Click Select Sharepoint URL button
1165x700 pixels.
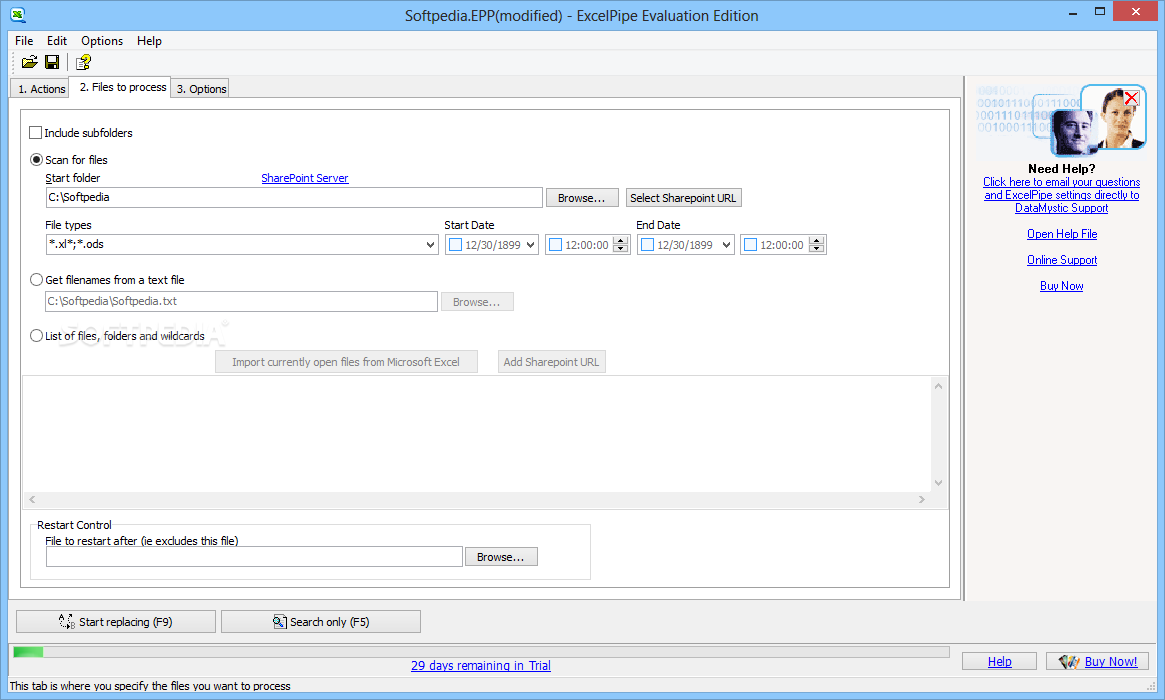tap(684, 198)
